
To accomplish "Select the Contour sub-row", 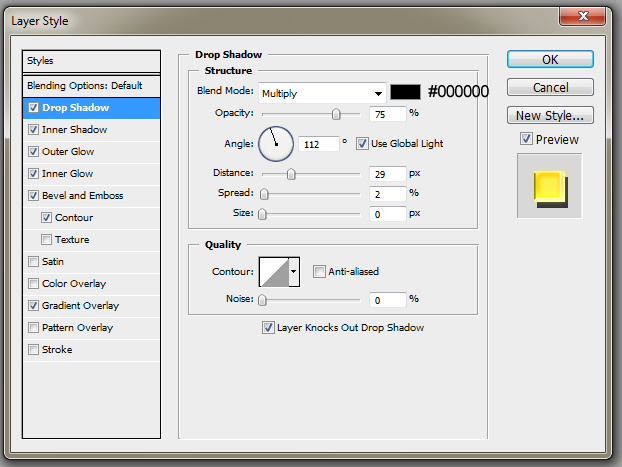I will 92,218.
